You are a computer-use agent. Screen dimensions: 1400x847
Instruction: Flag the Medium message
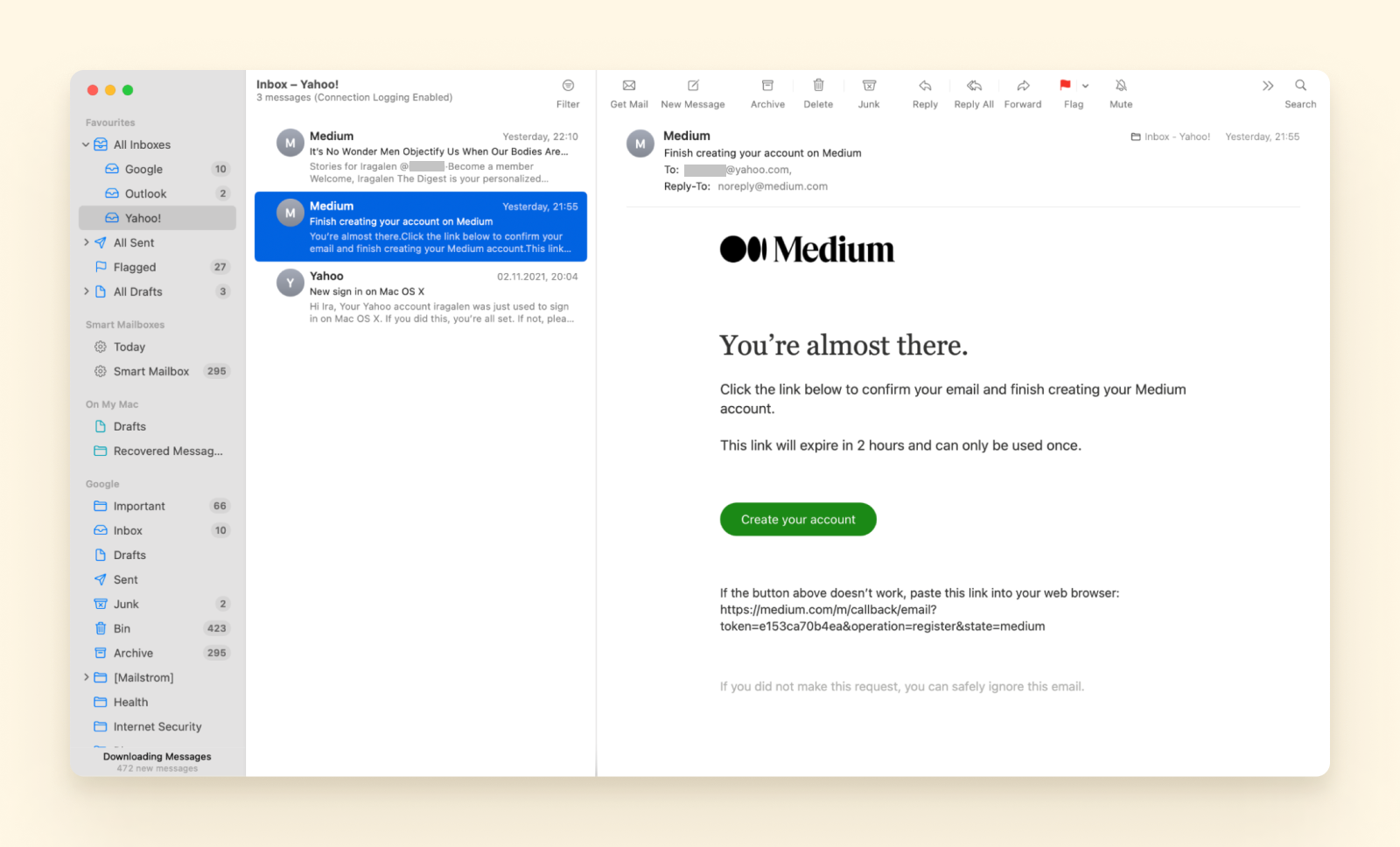coord(1064,92)
